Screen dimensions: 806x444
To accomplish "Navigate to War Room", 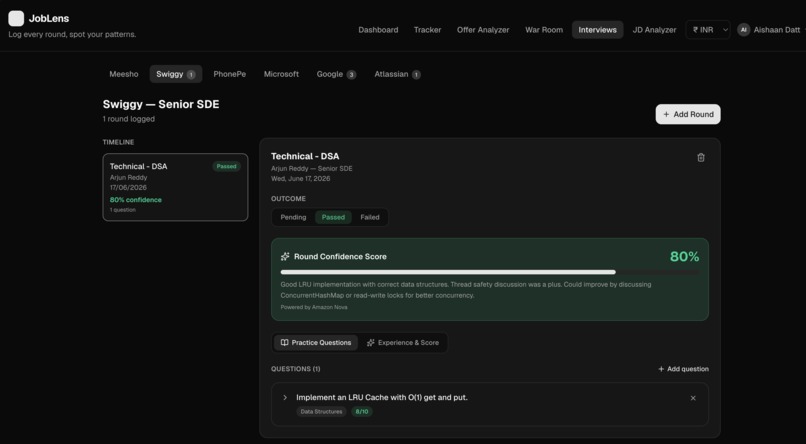I will [x=544, y=30].
